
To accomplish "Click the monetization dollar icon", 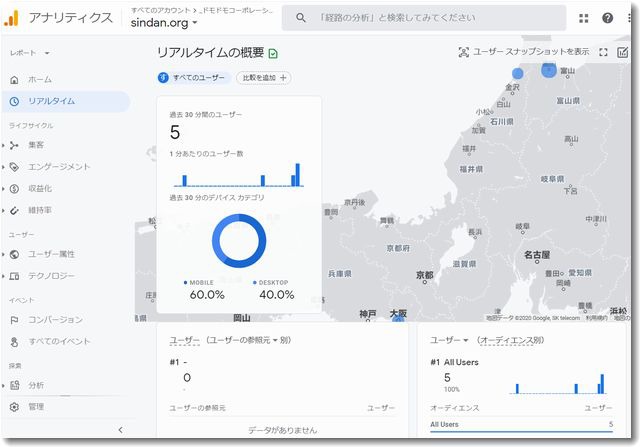I will coord(14,189).
